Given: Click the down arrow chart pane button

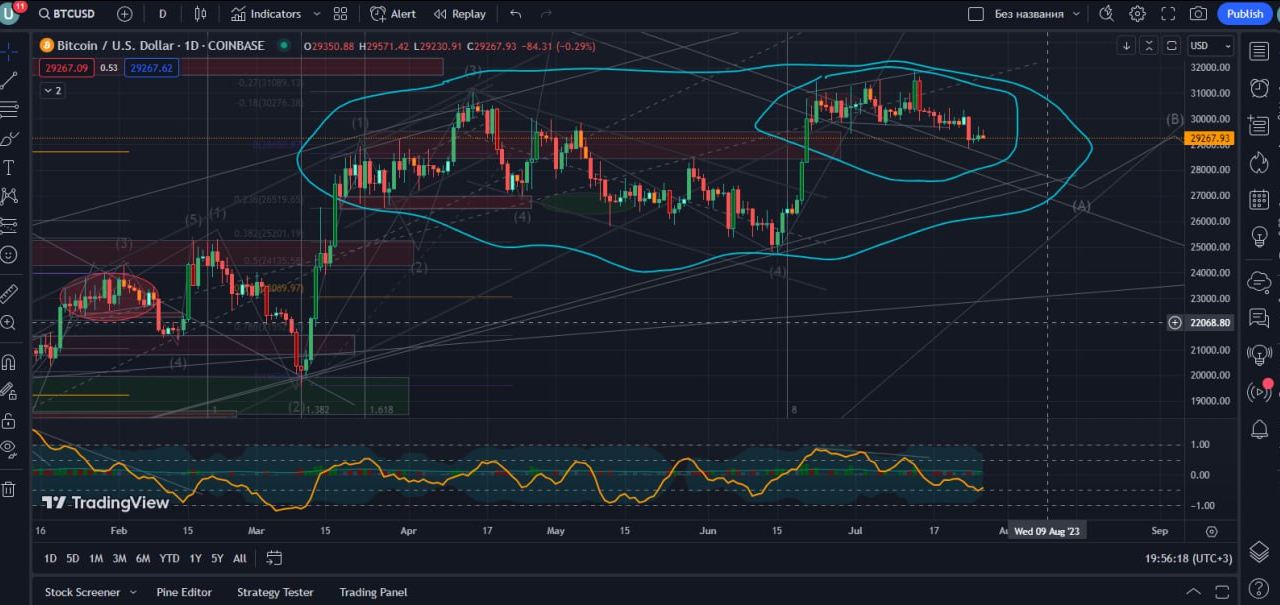Looking at the screenshot, I should coord(1127,46).
